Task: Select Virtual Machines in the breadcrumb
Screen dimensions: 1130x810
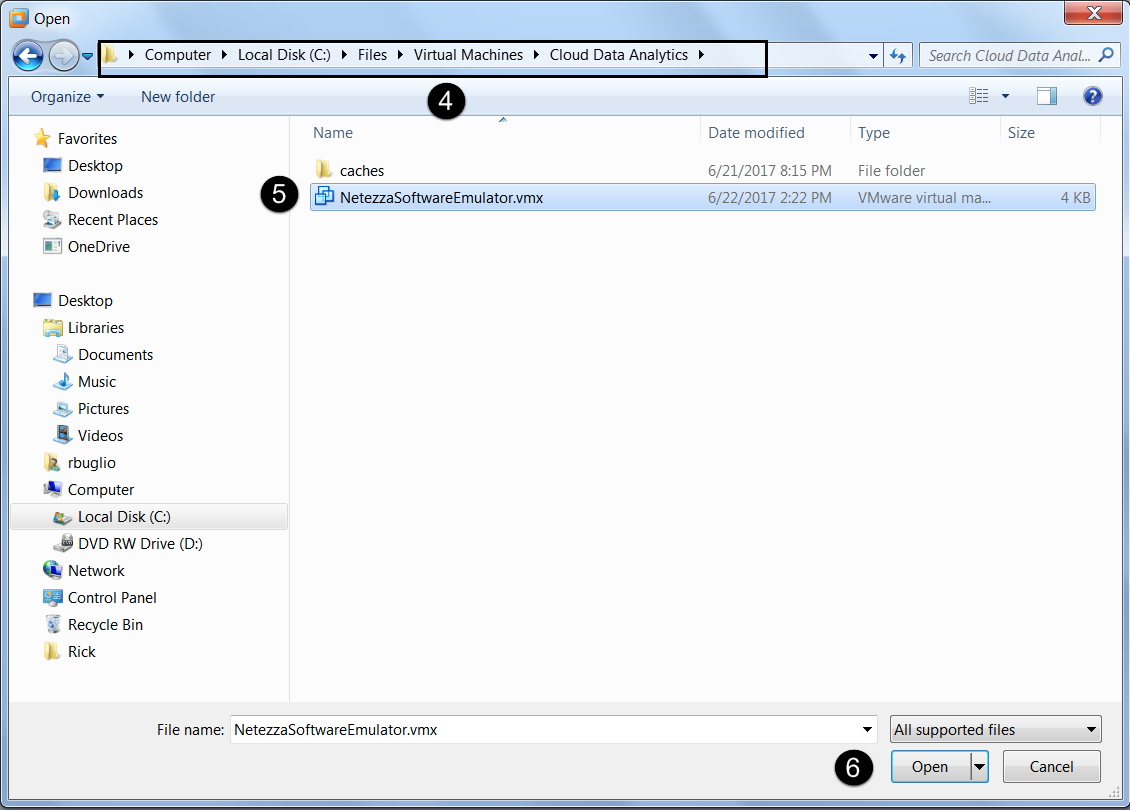Action: [x=468, y=55]
